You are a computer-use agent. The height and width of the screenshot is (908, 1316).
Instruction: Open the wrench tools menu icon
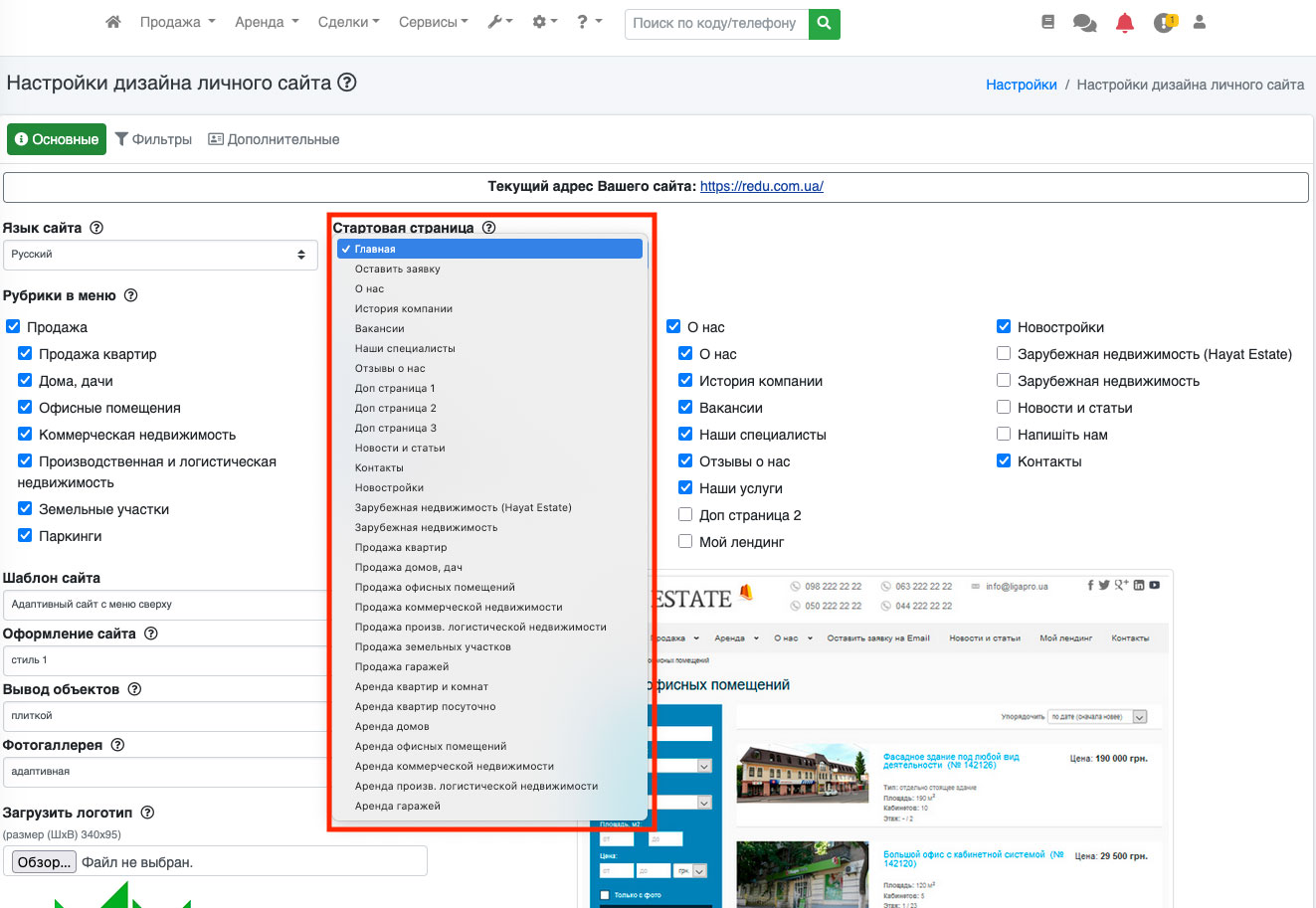pos(499,22)
